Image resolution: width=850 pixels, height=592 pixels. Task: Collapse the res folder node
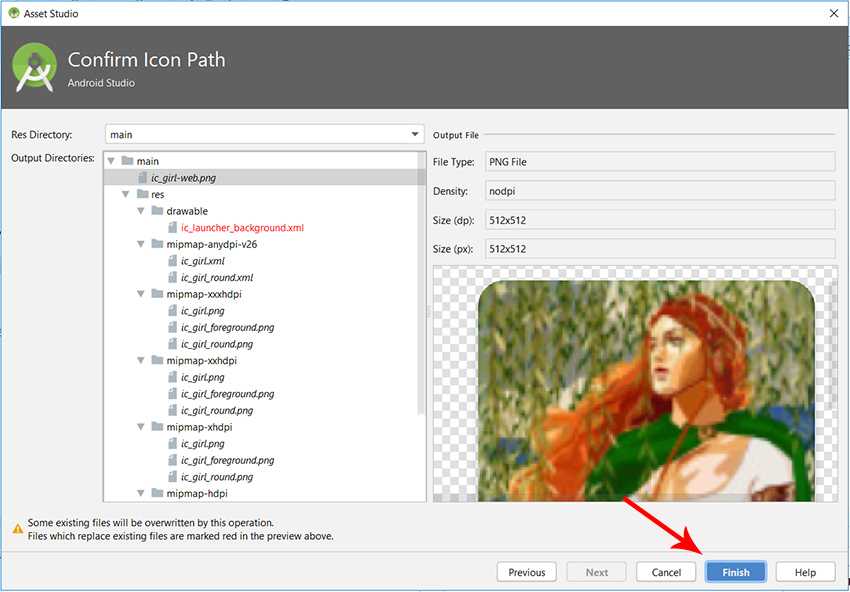pyautogui.click(x=125, y=195)
